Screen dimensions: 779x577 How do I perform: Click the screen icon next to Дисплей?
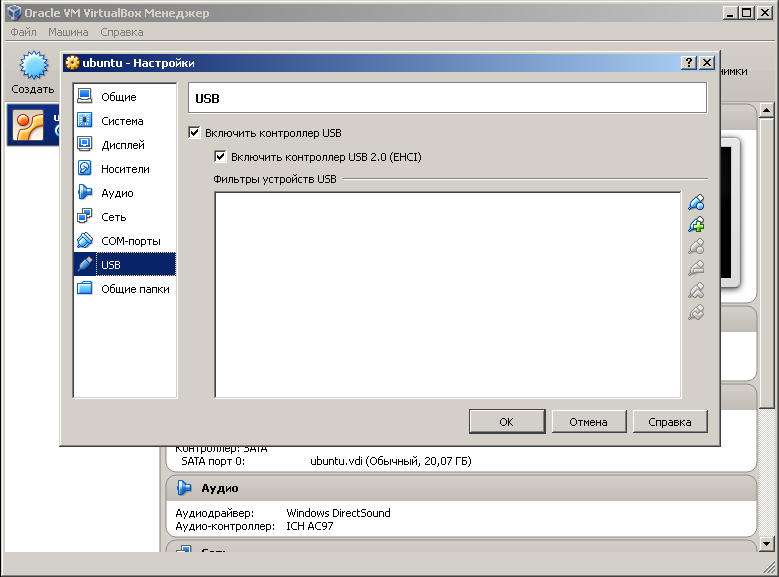pyautogui.click(x=85, y=144)
